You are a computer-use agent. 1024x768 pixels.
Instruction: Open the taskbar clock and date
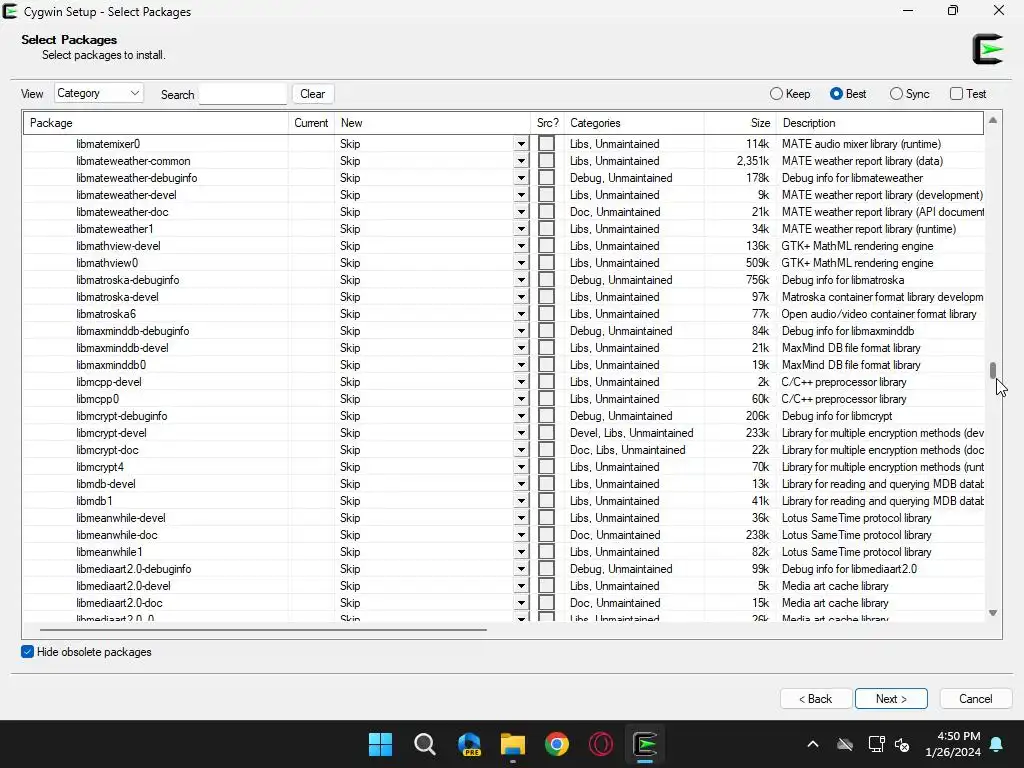pos(953,744)
